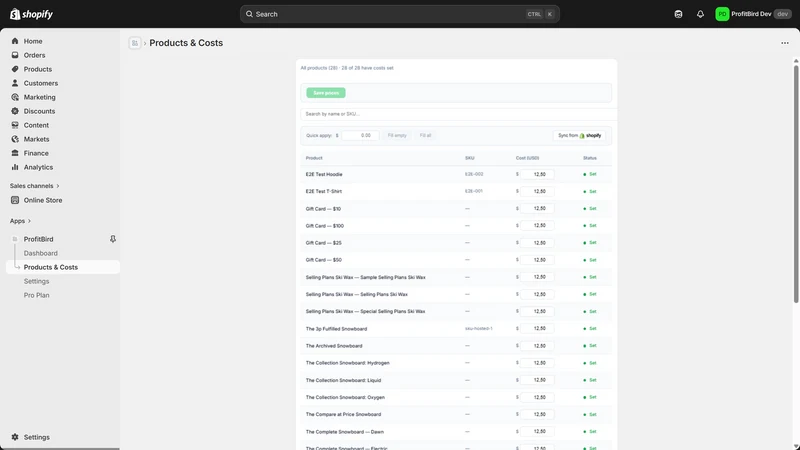Open the ProfitBird Dev store menu
Screen dimensions: 800x450
754,14
